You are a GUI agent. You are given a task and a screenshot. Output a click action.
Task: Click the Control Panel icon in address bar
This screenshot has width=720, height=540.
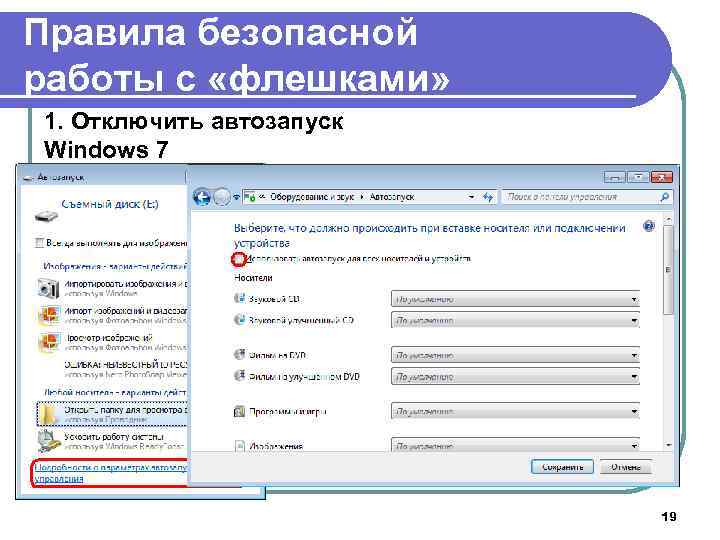[249, 197]
